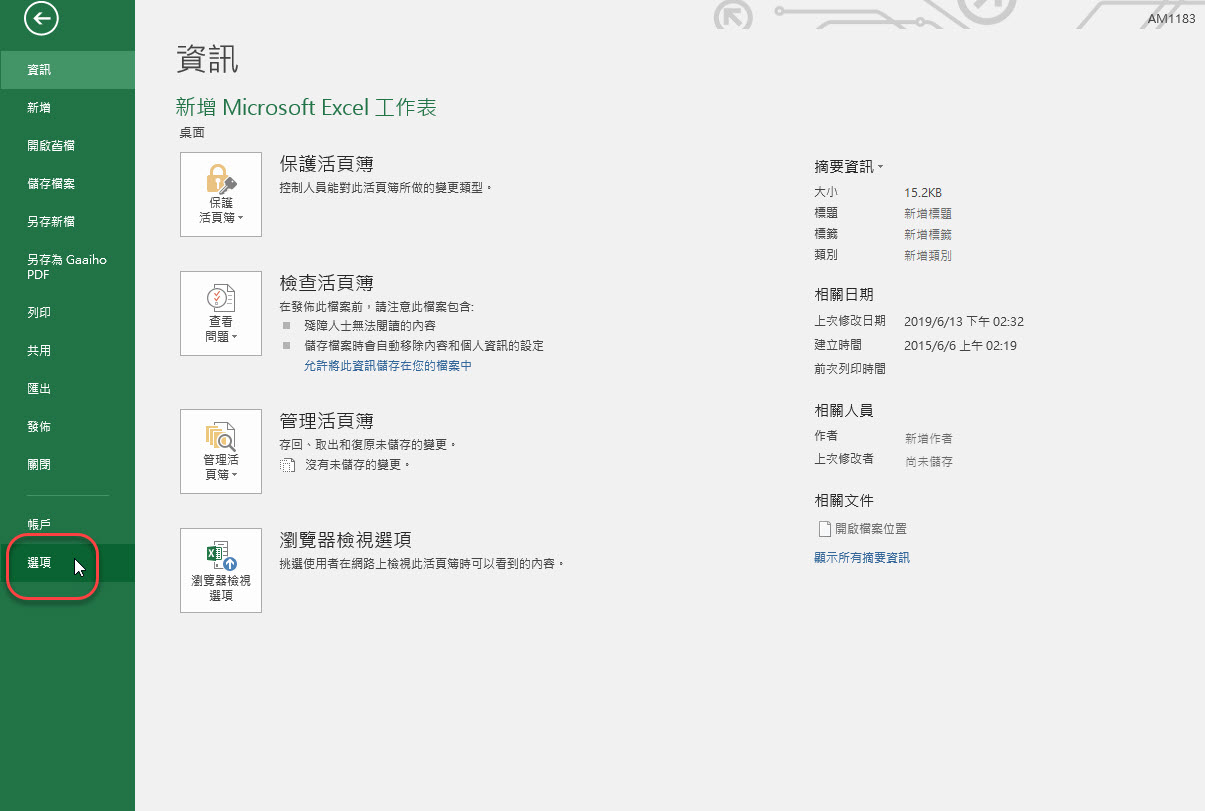This screenshot has width=1205, height=811.
Task: Click the 殘障人士無法閱讀的內容 item
Action: pyautogui.click(x=370, y=326)
